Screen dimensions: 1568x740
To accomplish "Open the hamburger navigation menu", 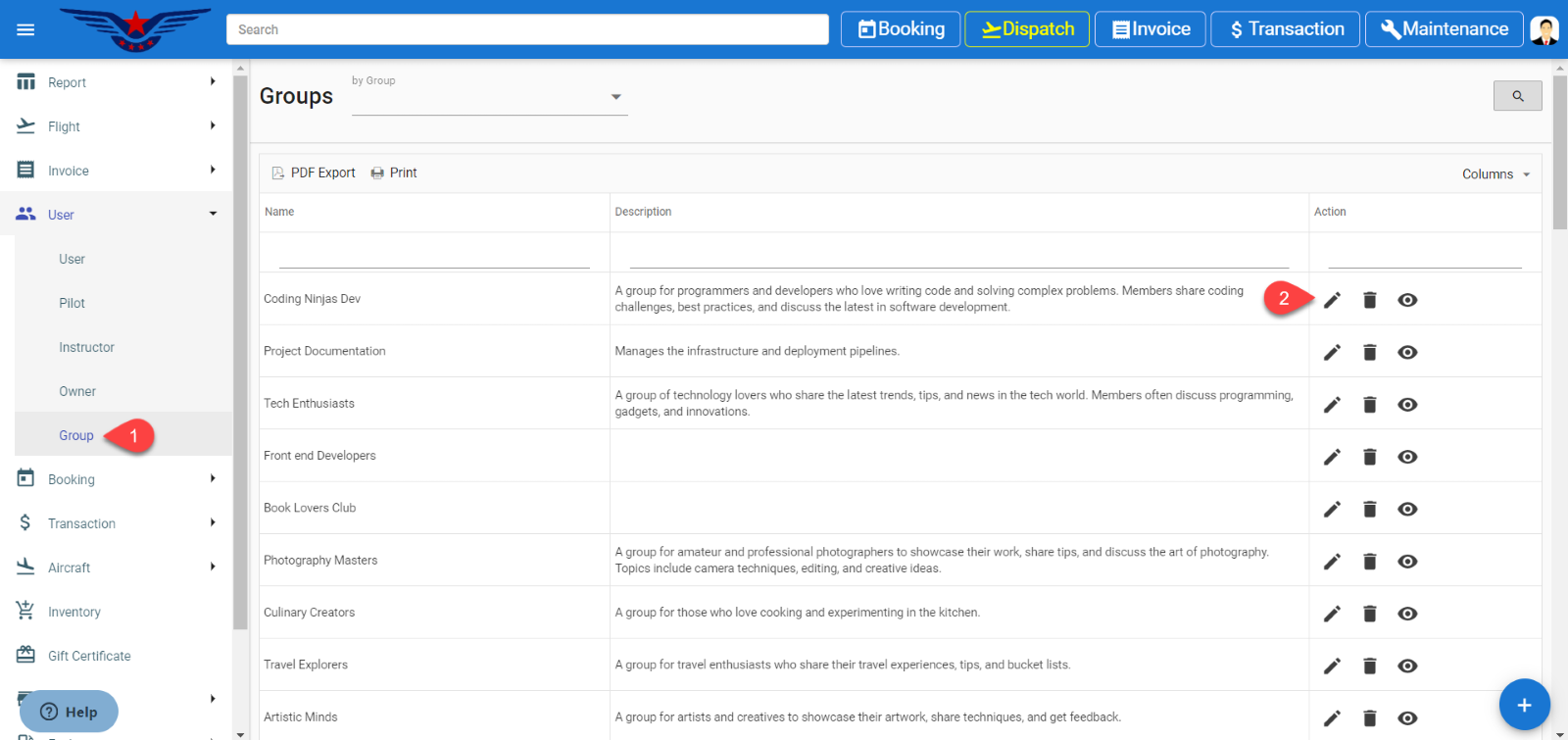I will tap(25, 29).
